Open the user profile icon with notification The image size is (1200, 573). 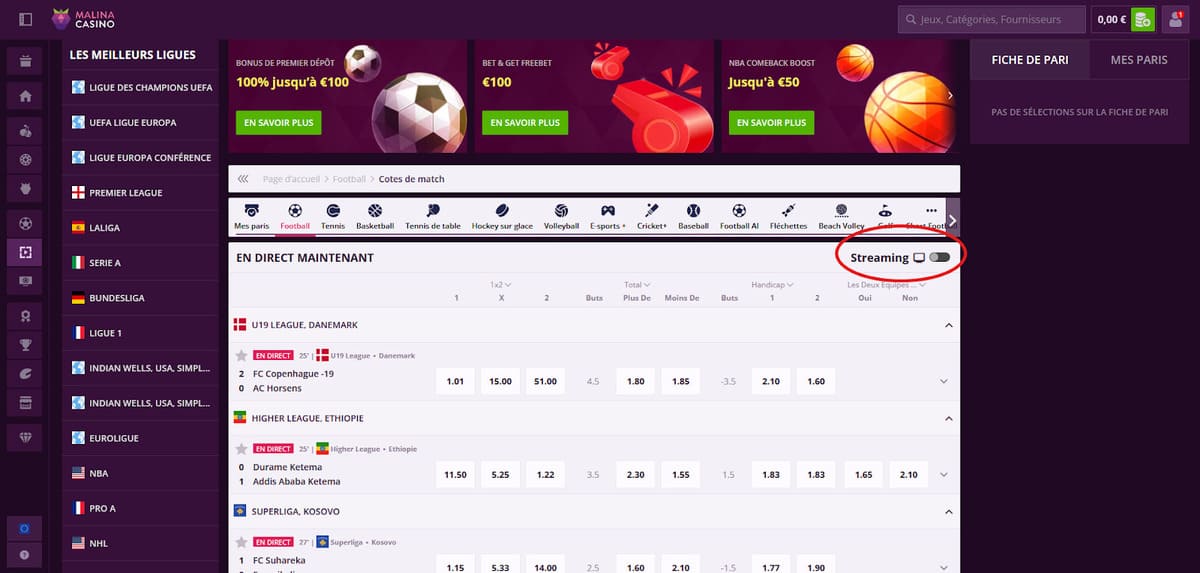[1174, 19]
